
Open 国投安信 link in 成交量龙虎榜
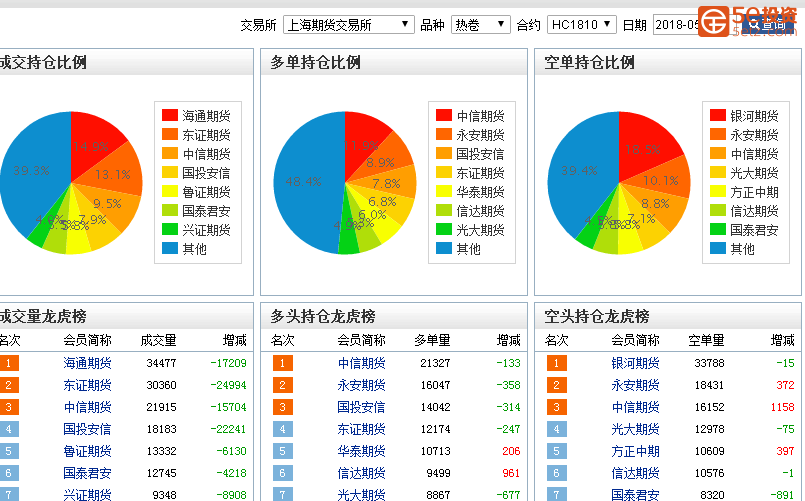87,429
